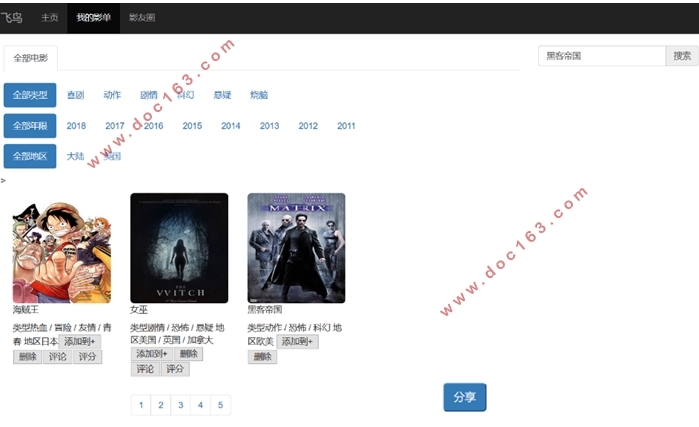Filter movies by year 2013
This screenshot has width=699, height=427.
[x=269, y=126]
